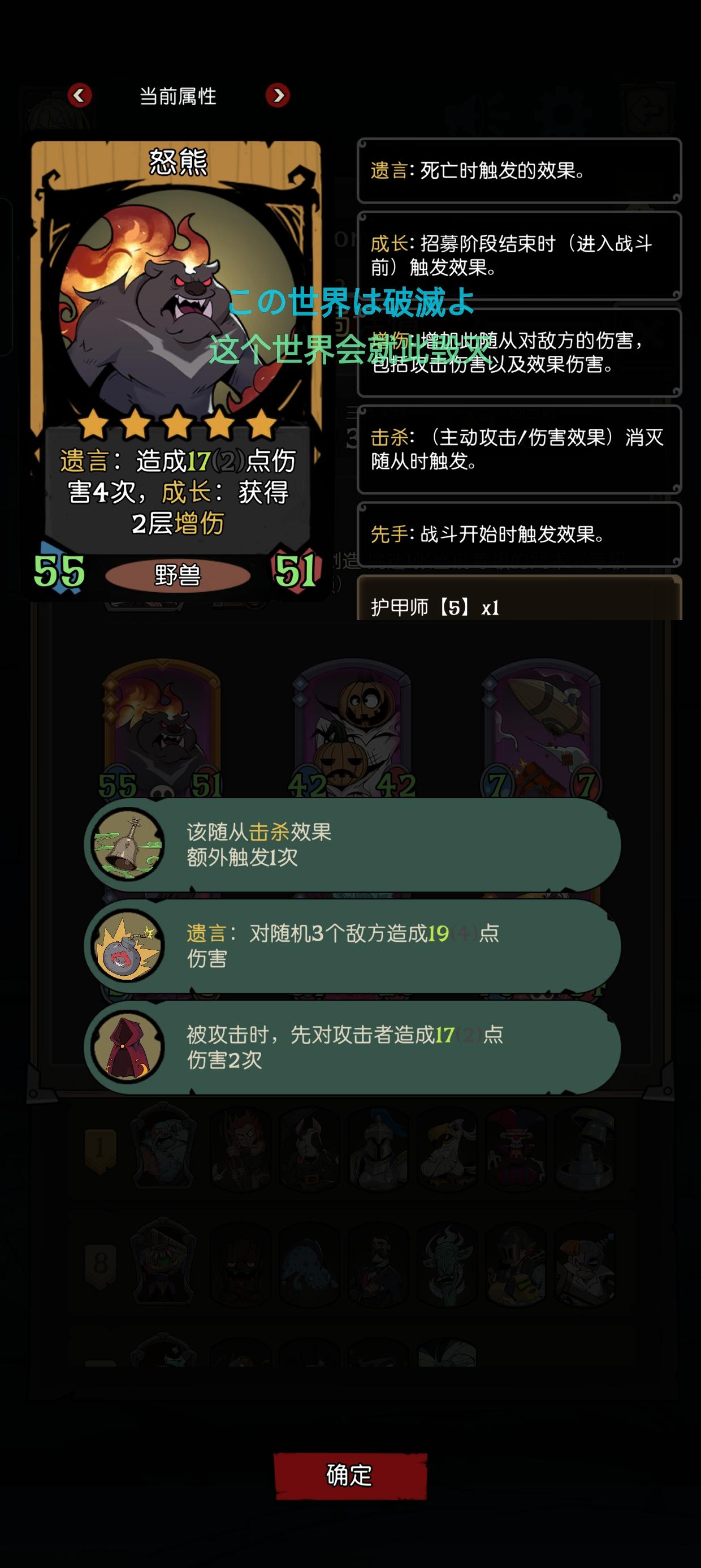Viewport: 701px width, 1568px height.
Task: Select the small 怒熊 board card
Action: (161, 729)
